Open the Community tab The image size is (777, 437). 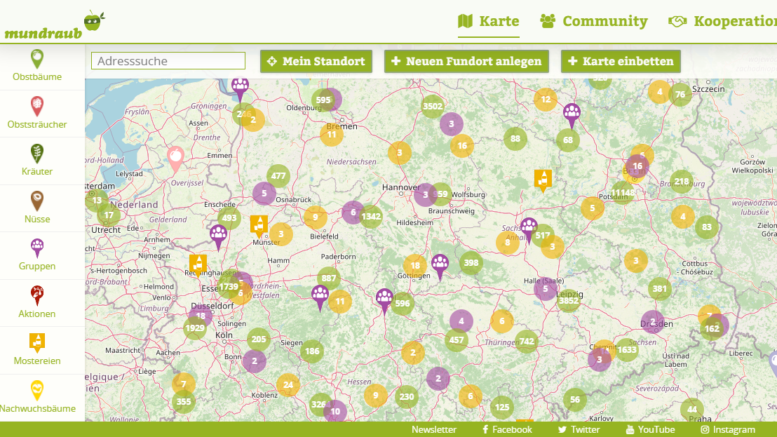(593, 21)
